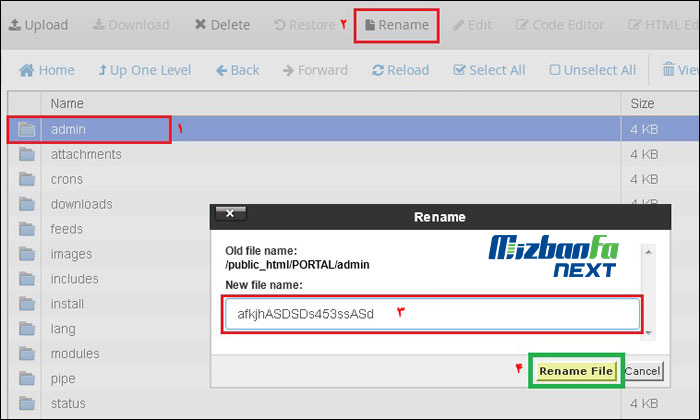This screenshot has height=420, width=700.
Task: Click Unselect All option
Action: tap(592, 70)
